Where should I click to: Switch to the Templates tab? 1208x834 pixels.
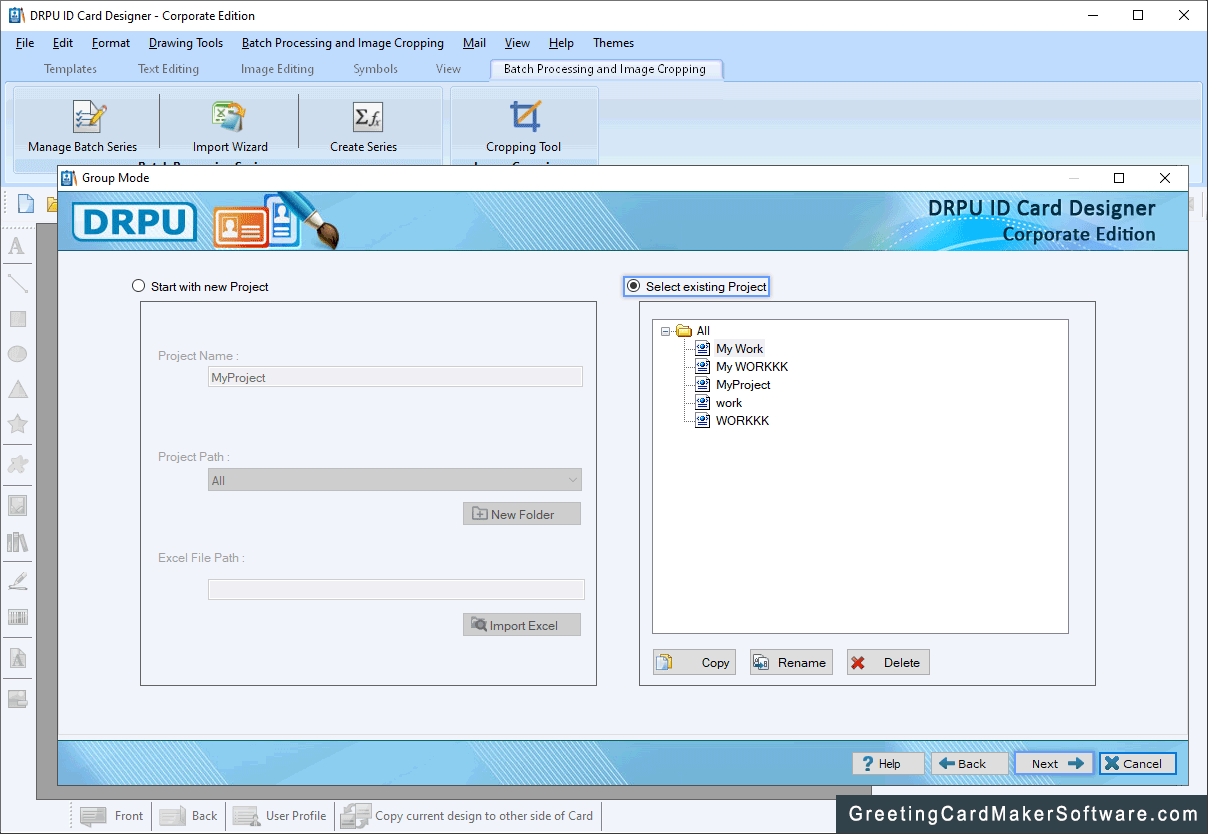click(x=70, y=69)
